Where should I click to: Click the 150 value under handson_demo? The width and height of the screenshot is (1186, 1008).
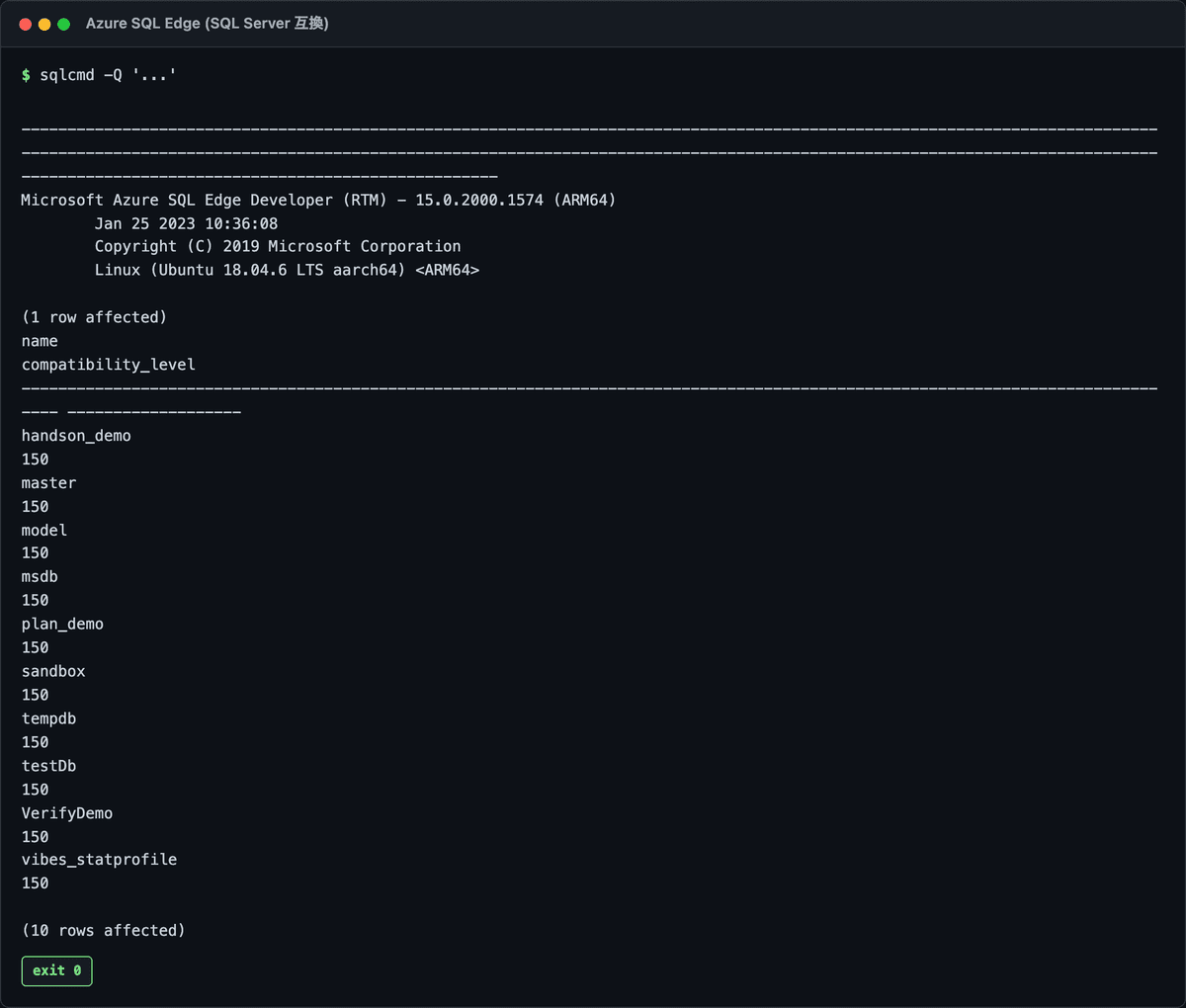tap(35, 460)
